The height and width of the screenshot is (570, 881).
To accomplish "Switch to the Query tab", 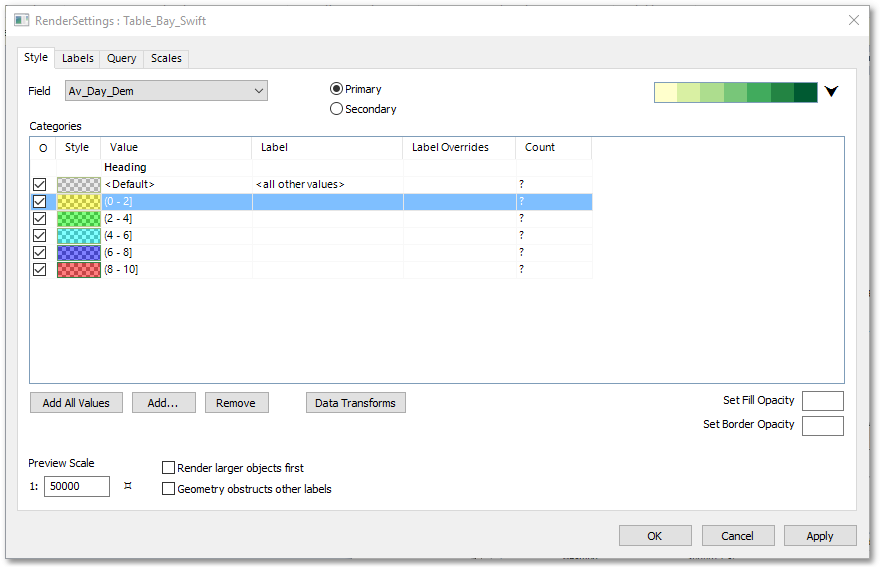I will click(x=121, y=58).
